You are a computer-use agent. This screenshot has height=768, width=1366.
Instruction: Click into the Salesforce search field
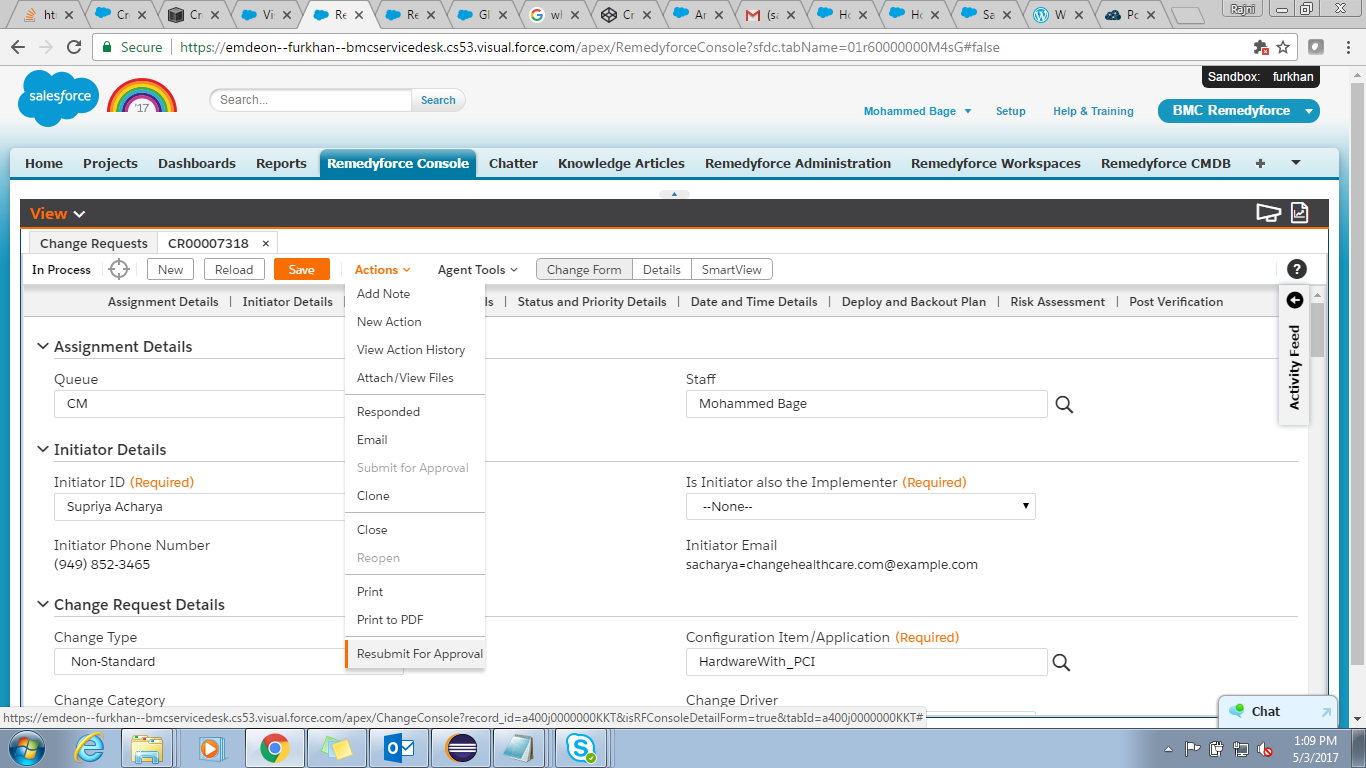coord(310,100)
